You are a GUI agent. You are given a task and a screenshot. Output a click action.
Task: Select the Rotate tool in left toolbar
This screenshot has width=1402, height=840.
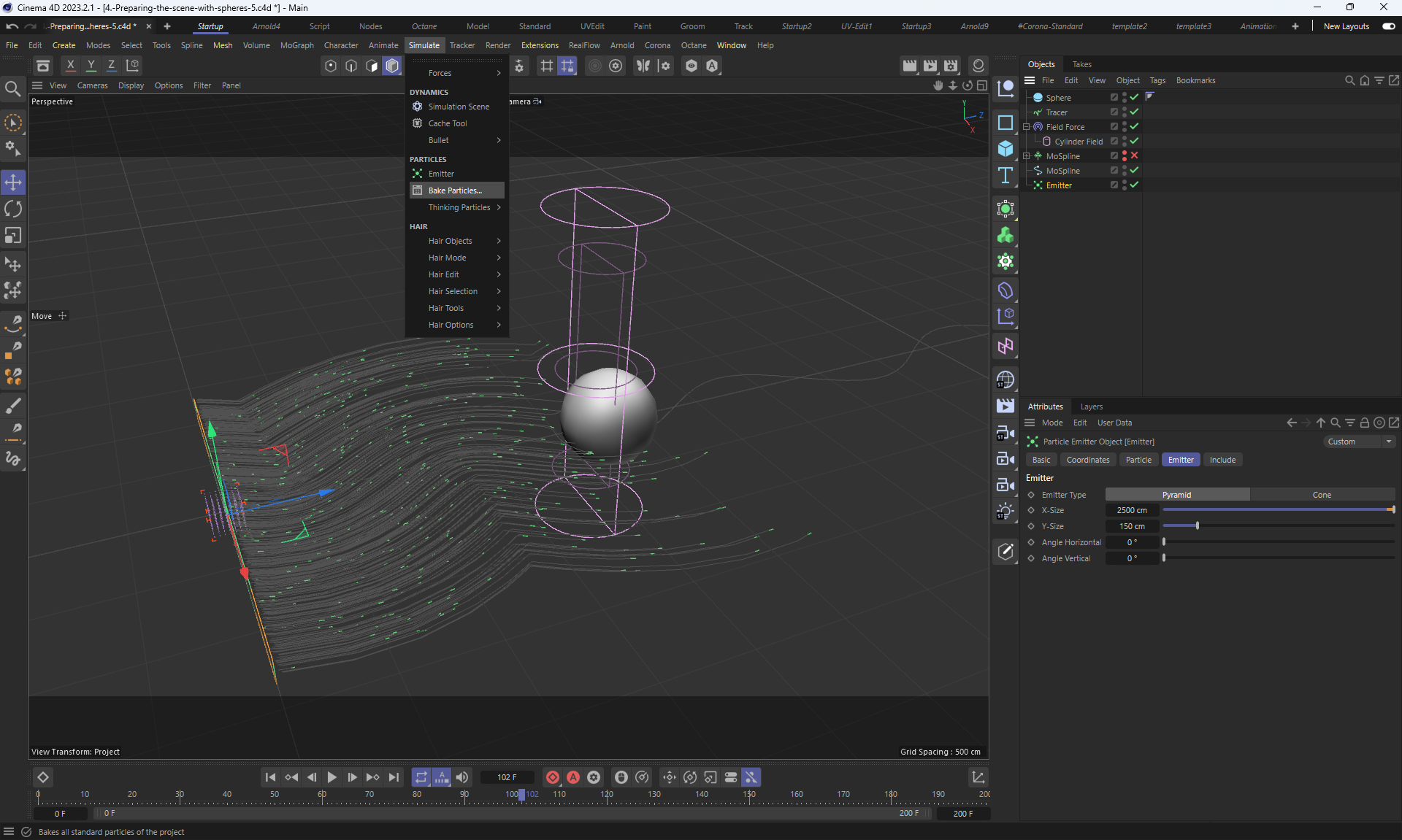13,209
